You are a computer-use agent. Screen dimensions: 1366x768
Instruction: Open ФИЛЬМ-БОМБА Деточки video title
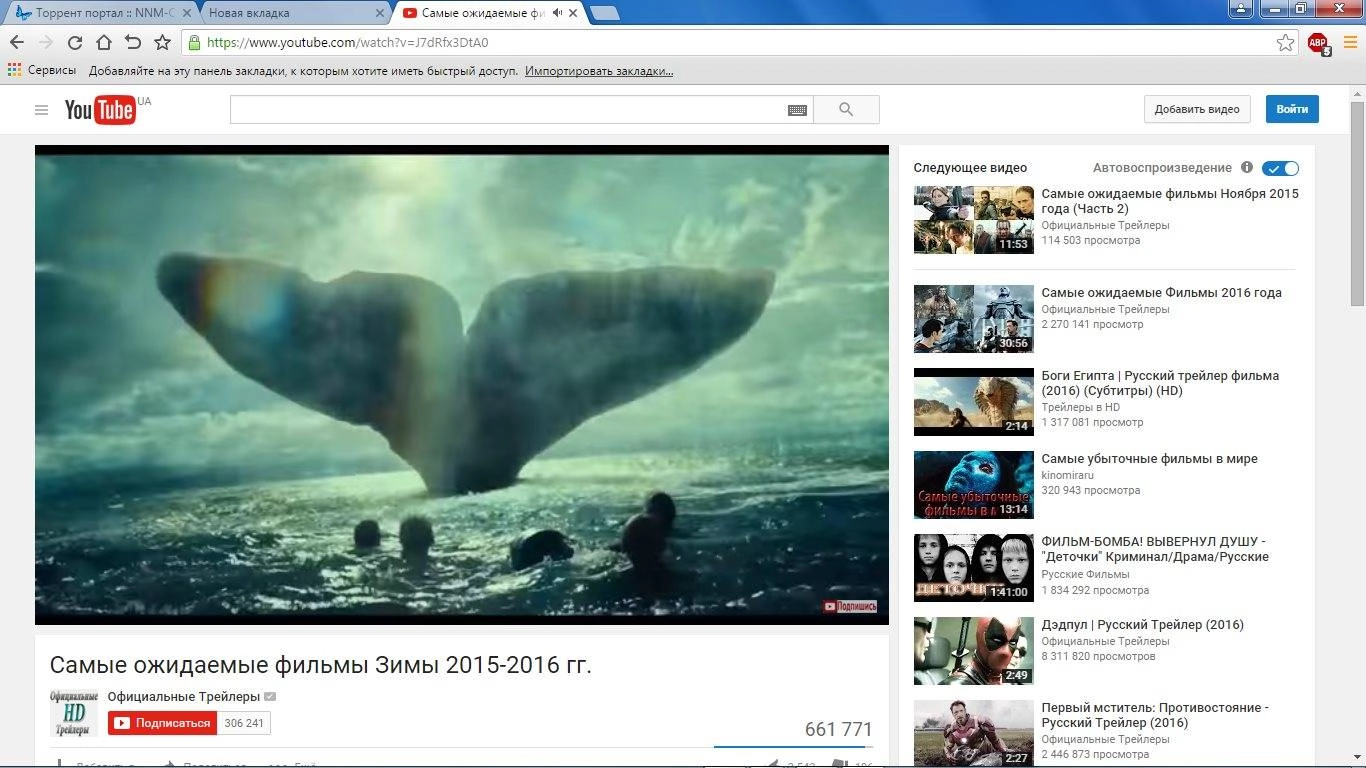pos(1155,549)
